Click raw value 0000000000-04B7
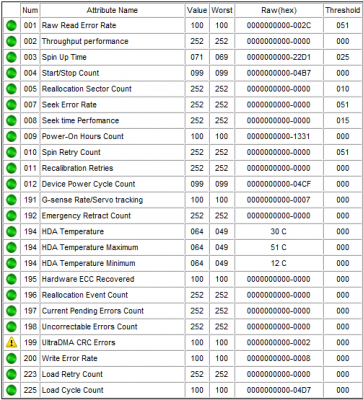The height and width of the screenshot is (400, 363). pyautogui.click(x=279, y=73)
